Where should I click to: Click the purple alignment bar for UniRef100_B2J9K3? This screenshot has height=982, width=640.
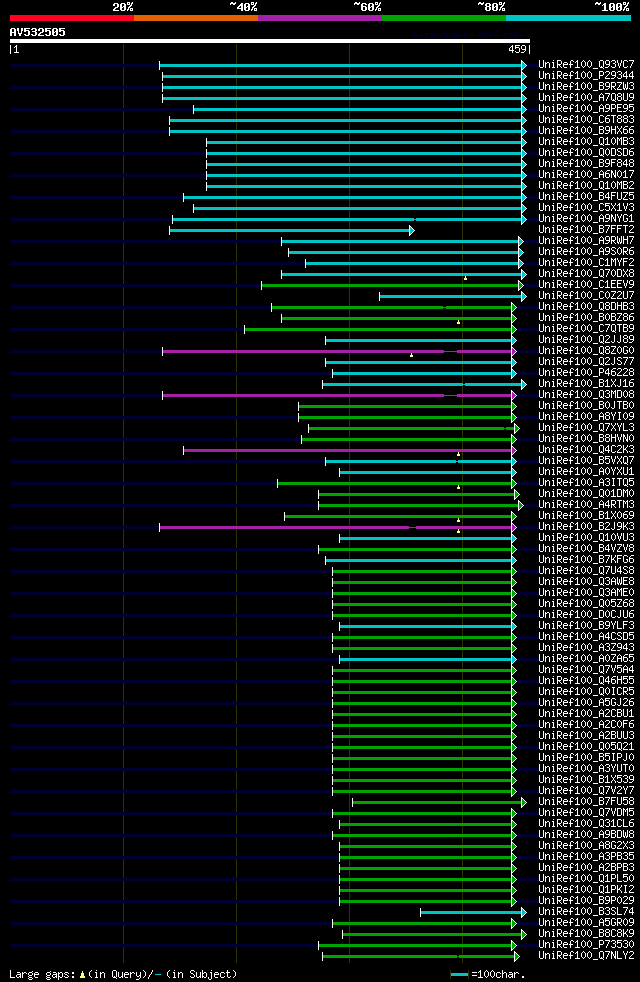pyautogui.click(x=338, y=527)
